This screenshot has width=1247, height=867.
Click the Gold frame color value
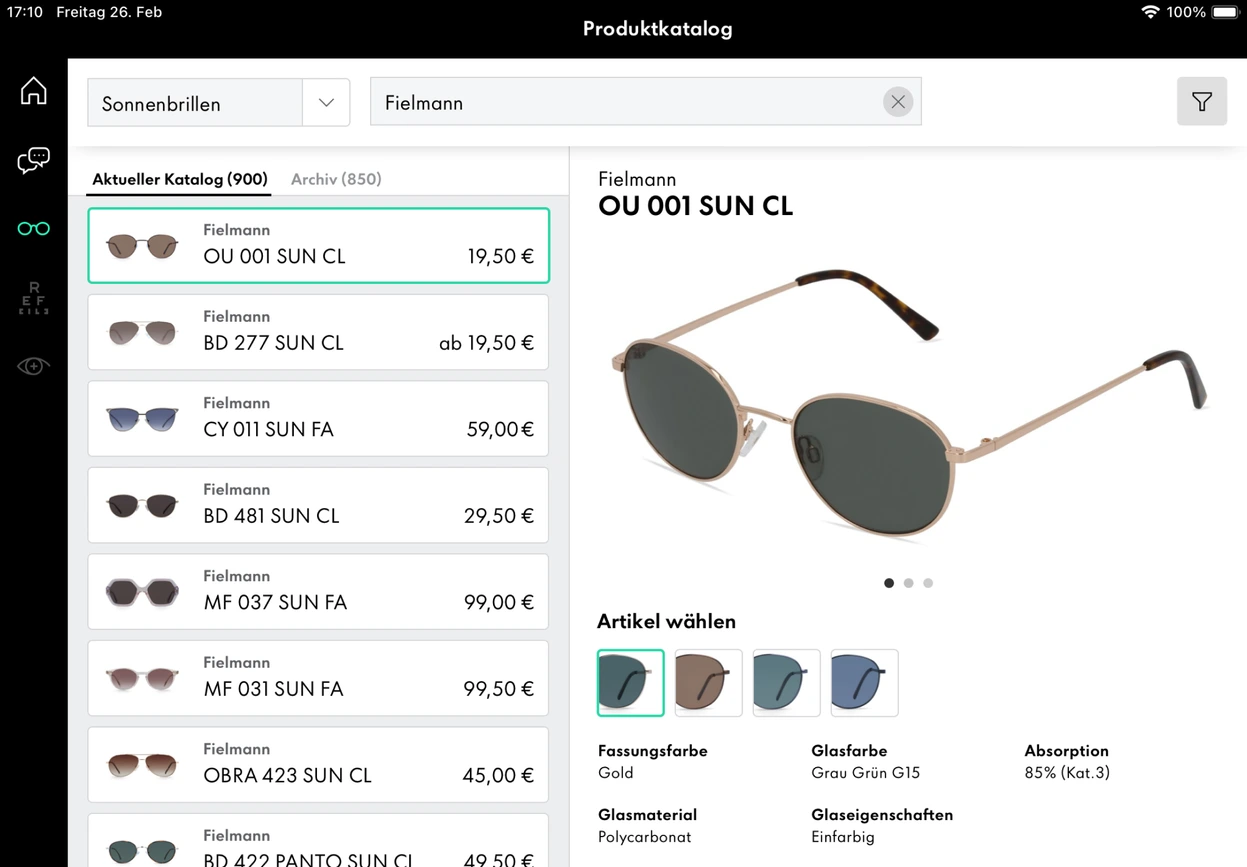616,773
